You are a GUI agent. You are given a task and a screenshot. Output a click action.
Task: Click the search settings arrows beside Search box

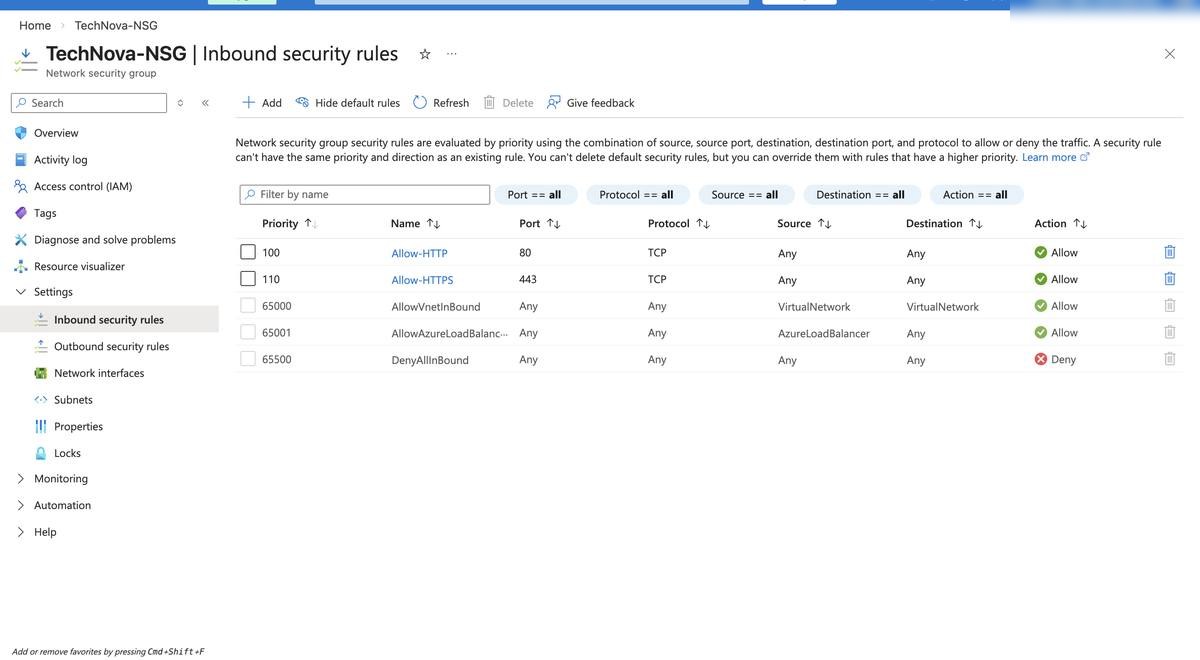180,103
